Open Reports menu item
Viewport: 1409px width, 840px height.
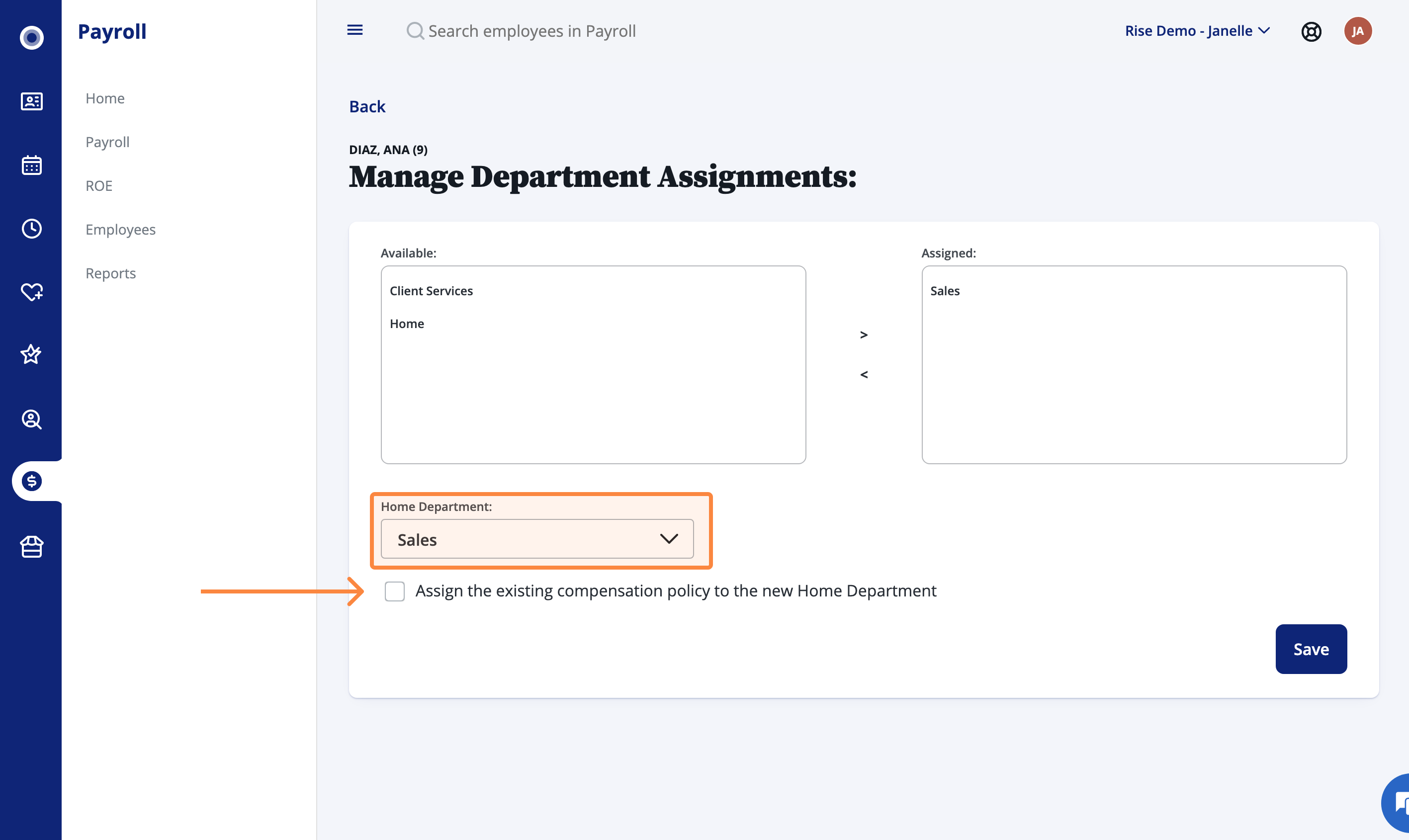tap(111, 273)
